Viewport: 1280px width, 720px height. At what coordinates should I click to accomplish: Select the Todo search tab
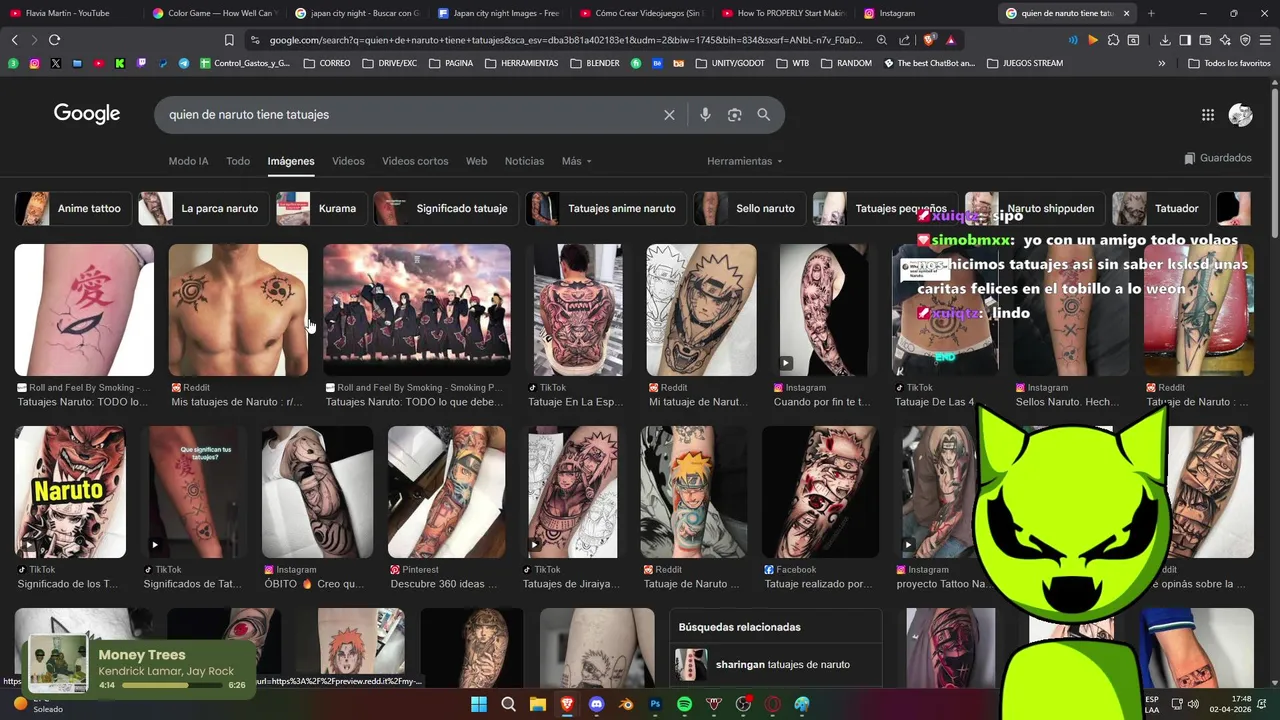(x=238, y=161)
